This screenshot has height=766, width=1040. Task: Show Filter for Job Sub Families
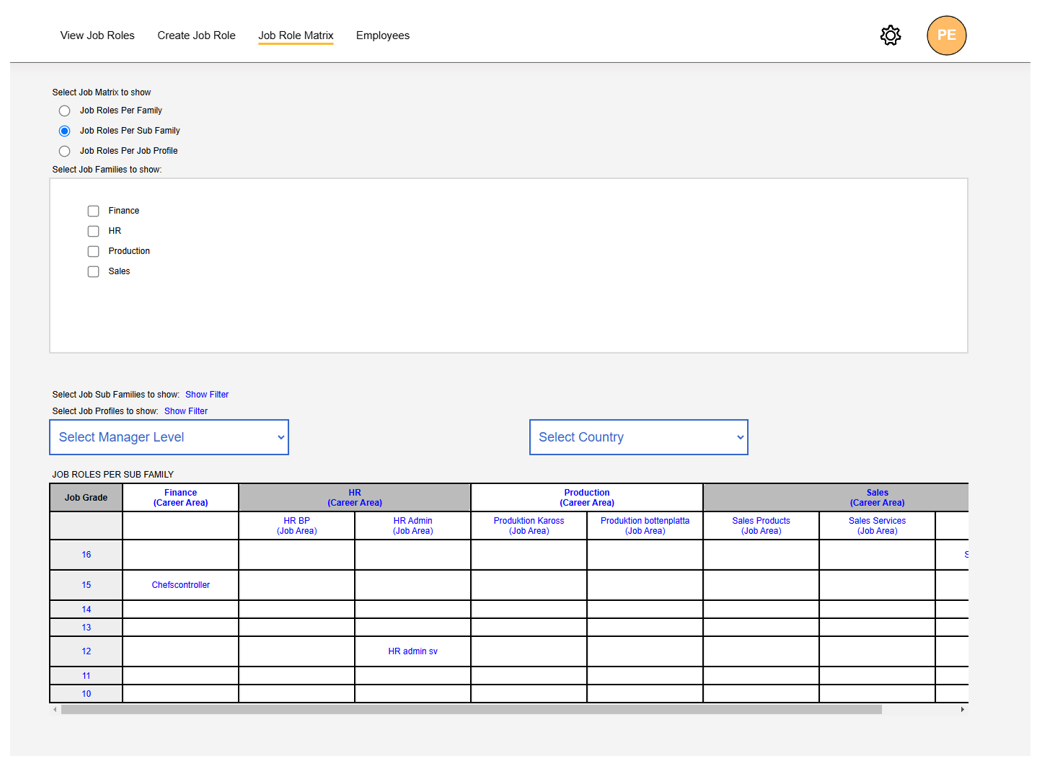click(207, 395)
